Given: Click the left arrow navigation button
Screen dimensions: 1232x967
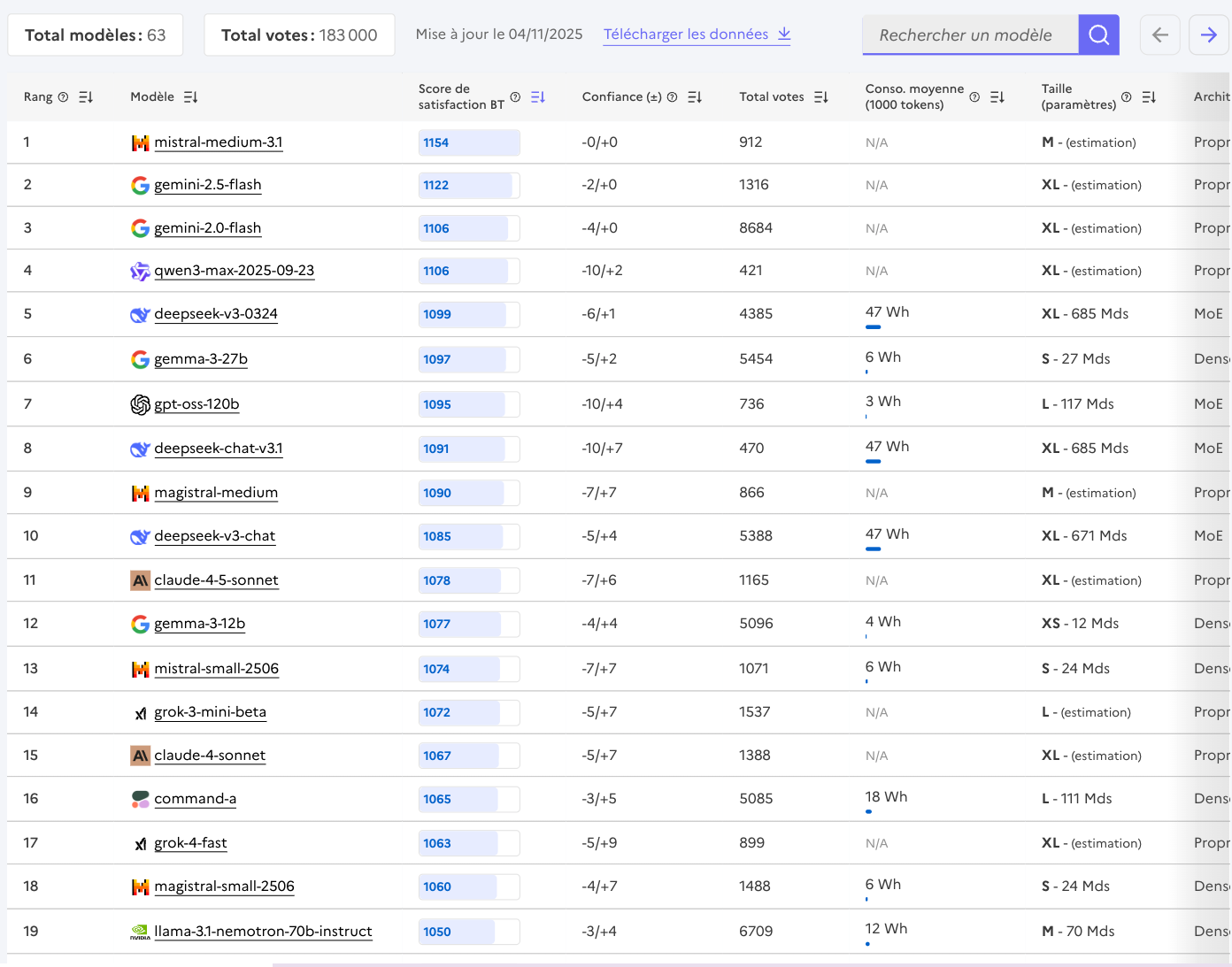Looking at the screenshot, I should coord(1159,35).
